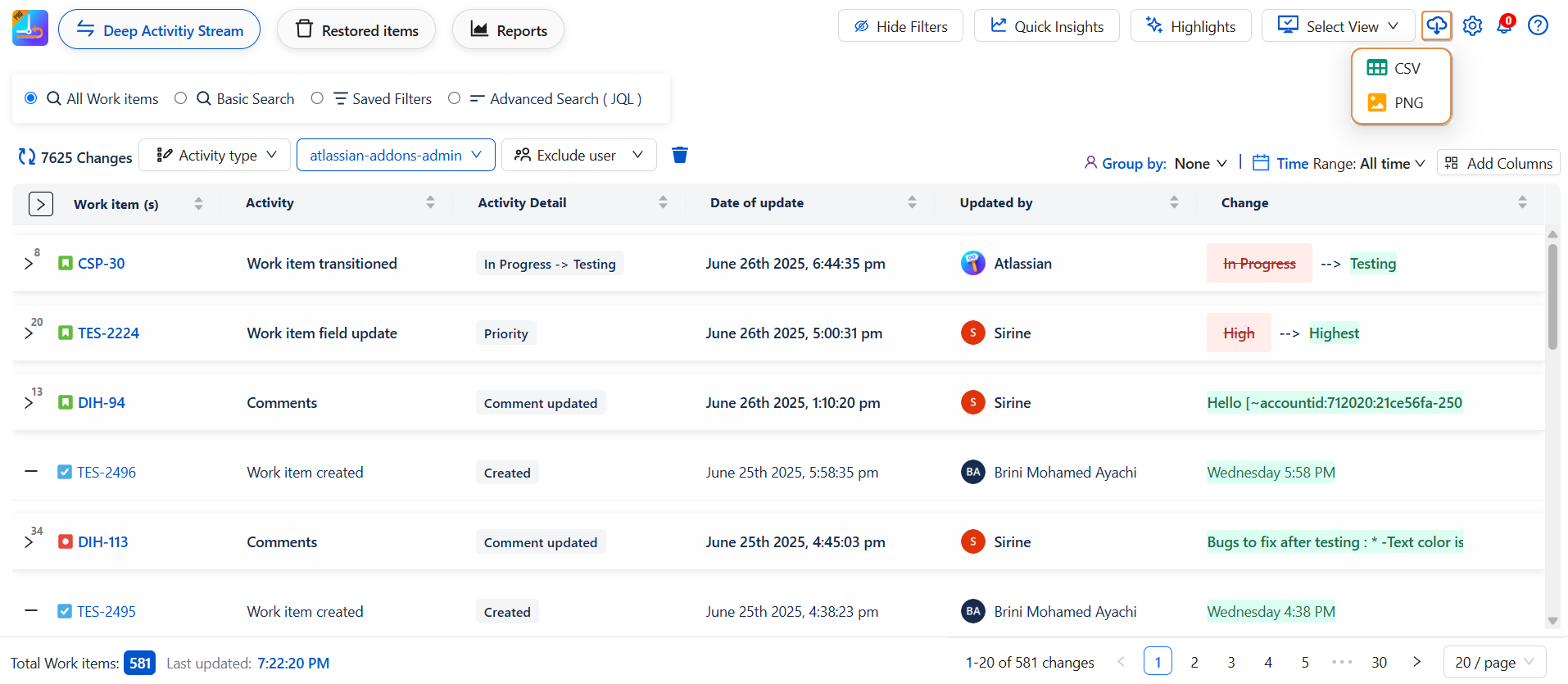The height and width of the screenshot is (684, 1568).
Task: Open the Reports button
Action: click(x=508, y=30)
